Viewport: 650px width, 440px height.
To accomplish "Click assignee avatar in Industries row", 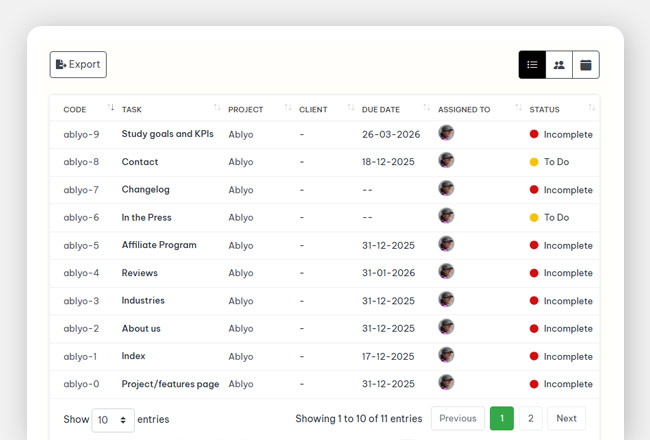I will pos(446,299).
